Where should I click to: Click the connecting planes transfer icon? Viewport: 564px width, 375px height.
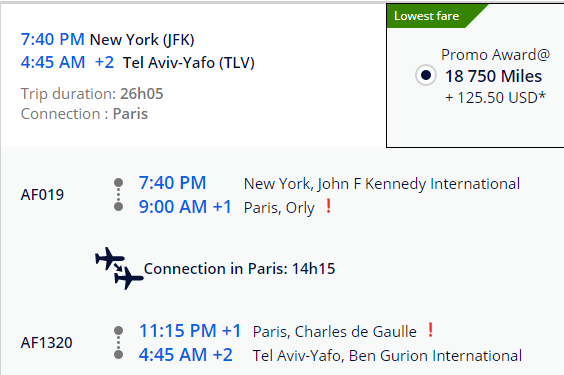119,268
